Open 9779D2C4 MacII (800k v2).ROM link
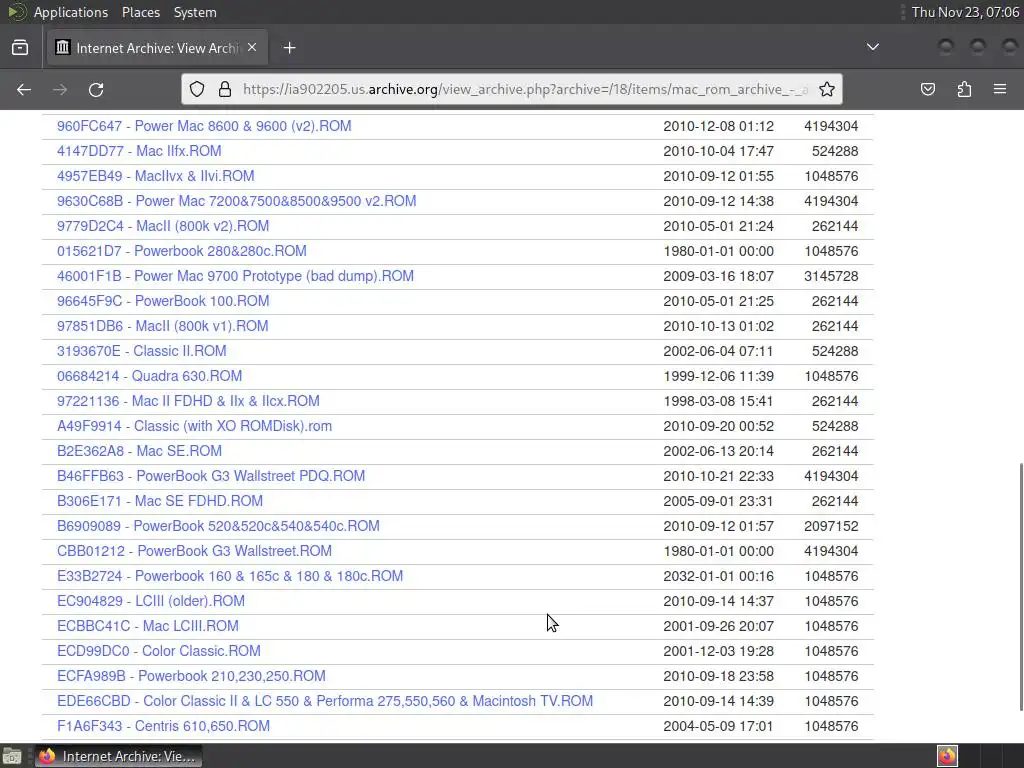 pyautogui.click(x=163, y=226)
